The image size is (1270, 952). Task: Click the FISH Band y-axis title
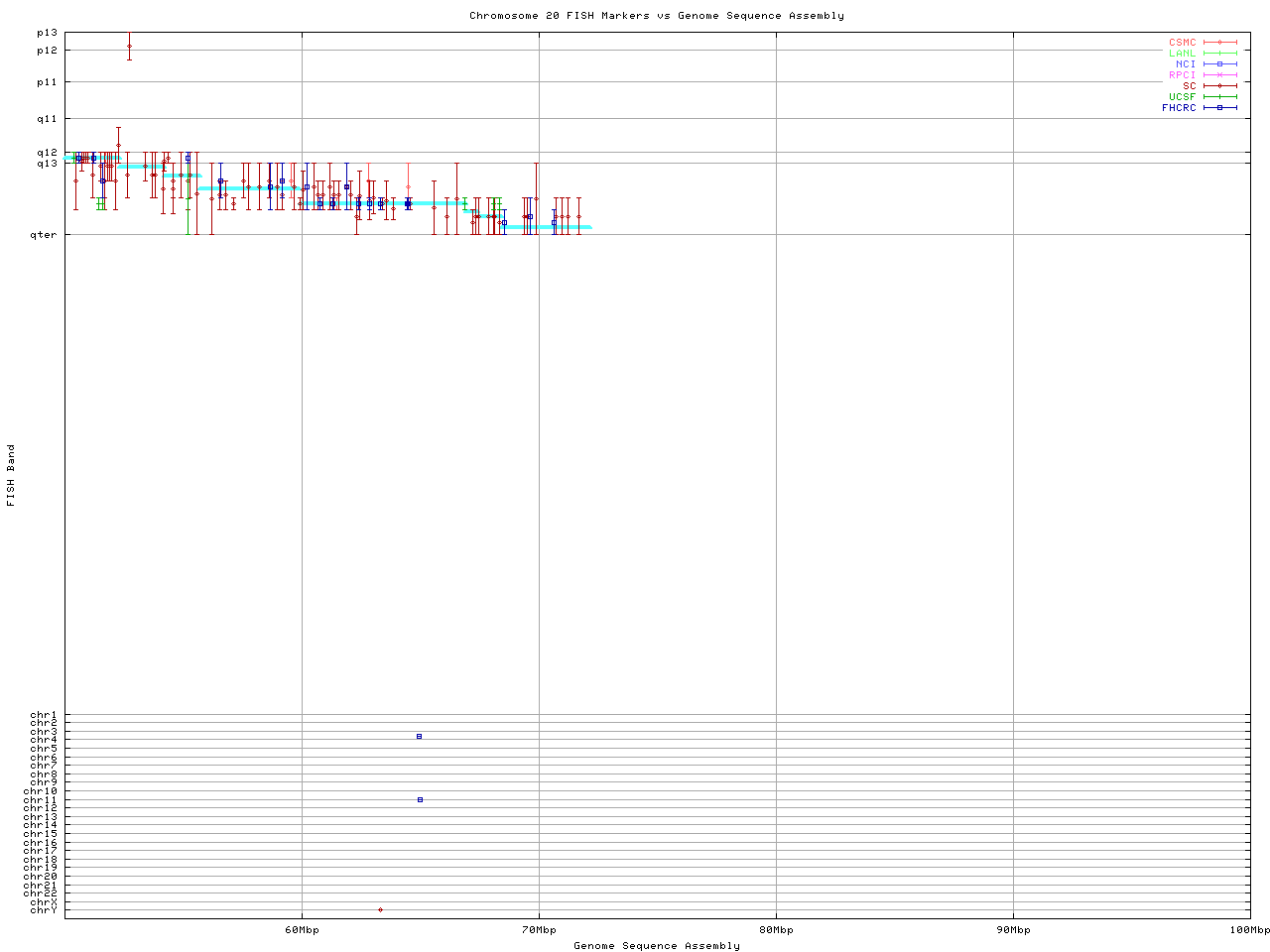click(x=12, y=475)
